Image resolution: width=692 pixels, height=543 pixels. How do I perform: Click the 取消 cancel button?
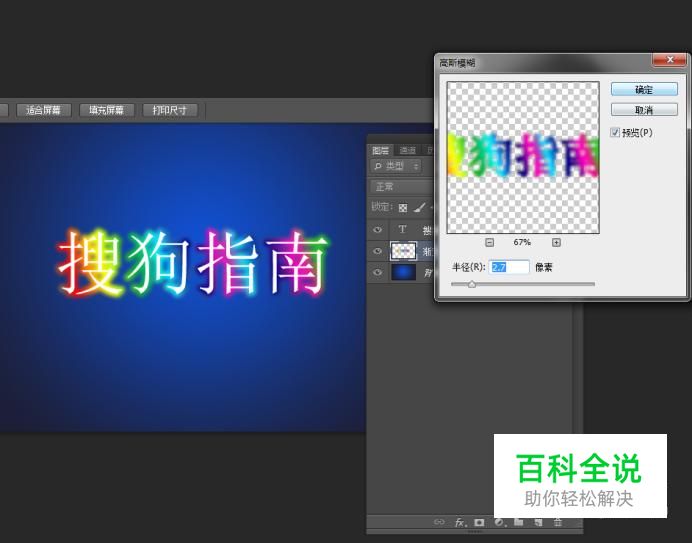coord(644,110)
